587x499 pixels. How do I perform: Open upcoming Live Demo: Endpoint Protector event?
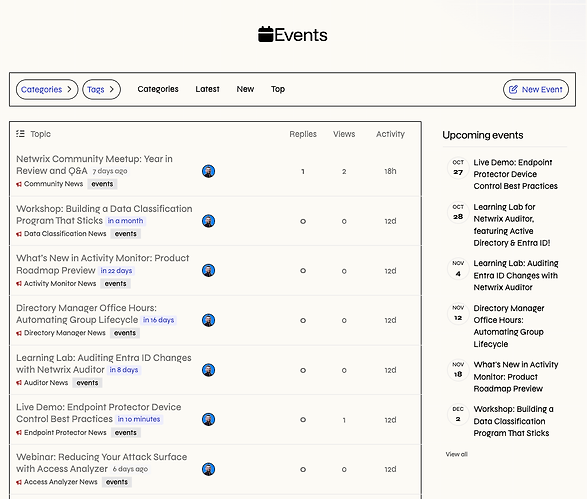[x=515, y=174]
